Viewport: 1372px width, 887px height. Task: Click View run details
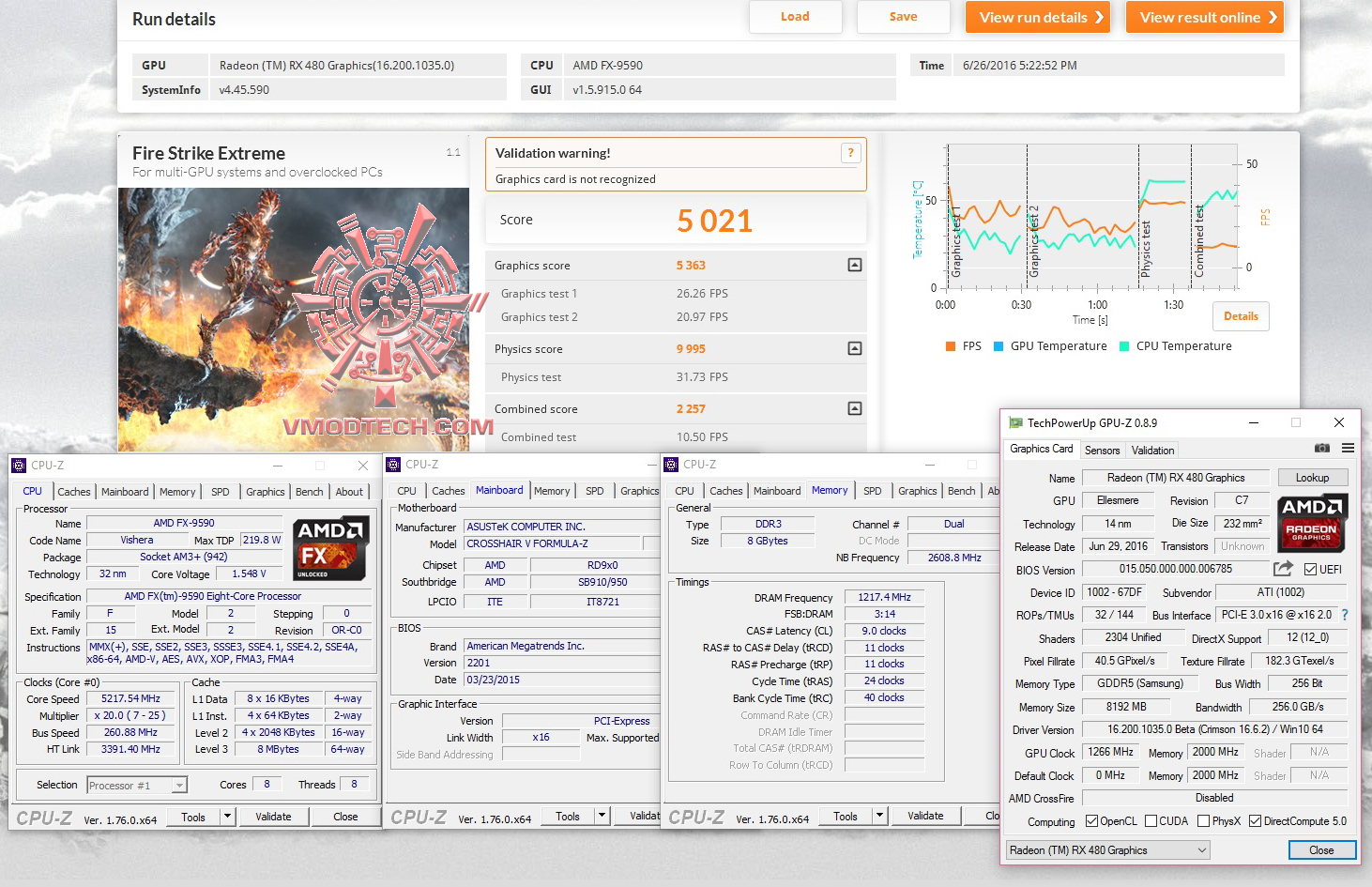coord(1038,17)
